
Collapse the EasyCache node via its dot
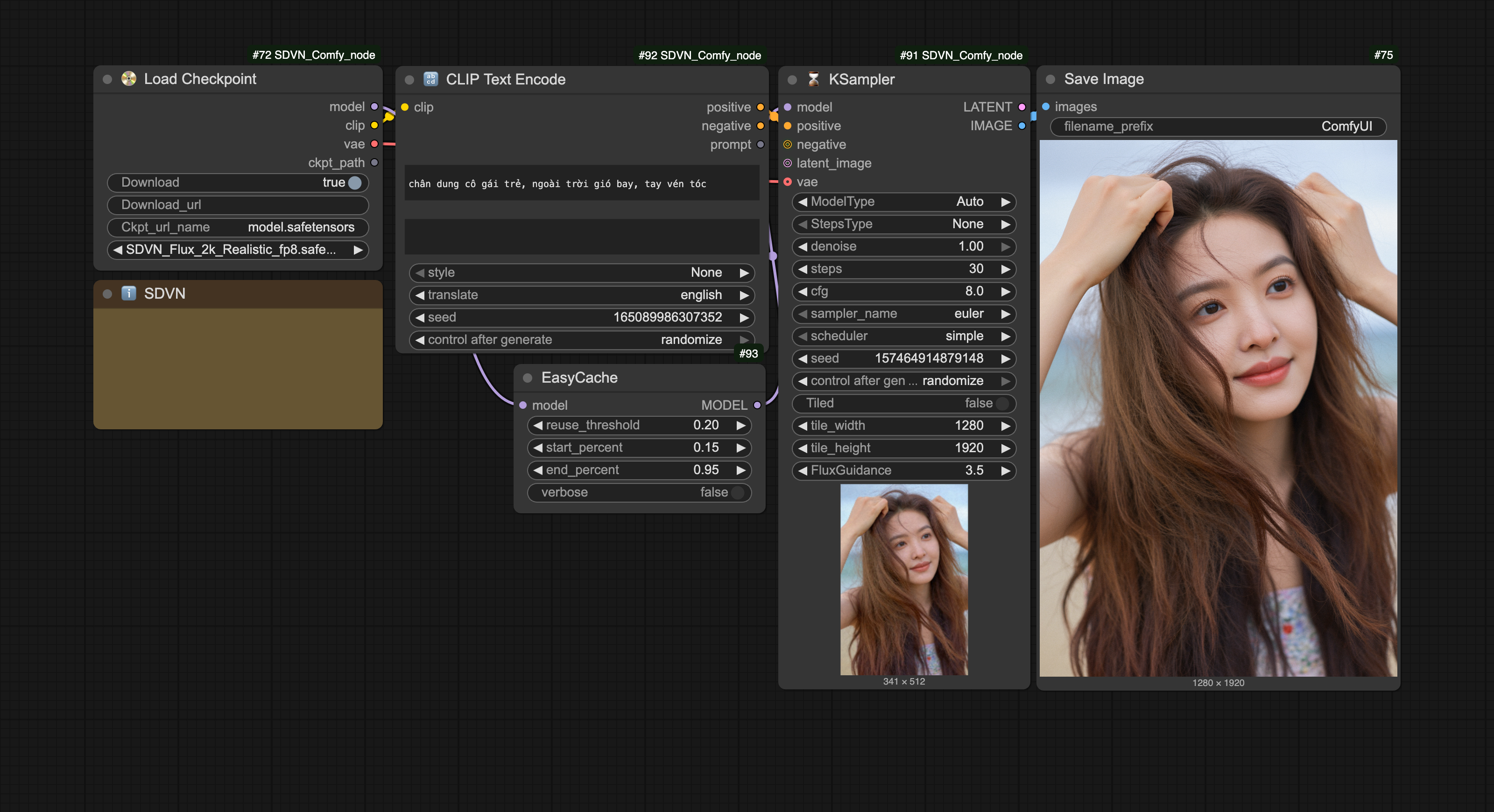527,378
